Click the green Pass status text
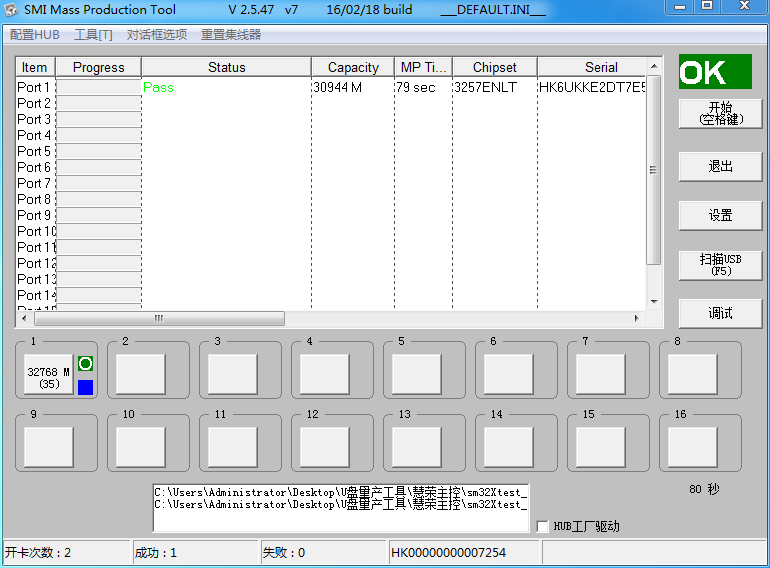The height and width of the screenshot is (568, 770). click(158, 87)
